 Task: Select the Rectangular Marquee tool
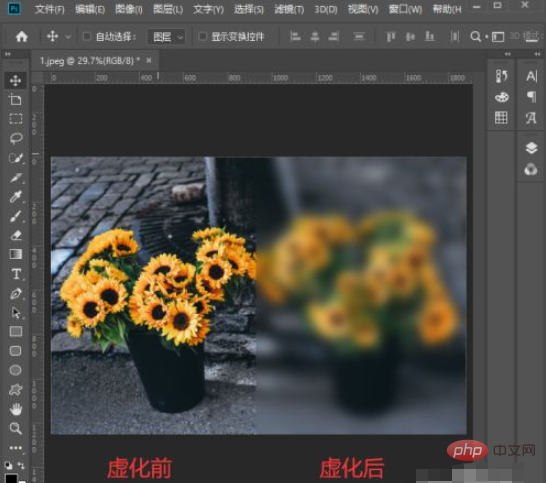tap(15, 119)
